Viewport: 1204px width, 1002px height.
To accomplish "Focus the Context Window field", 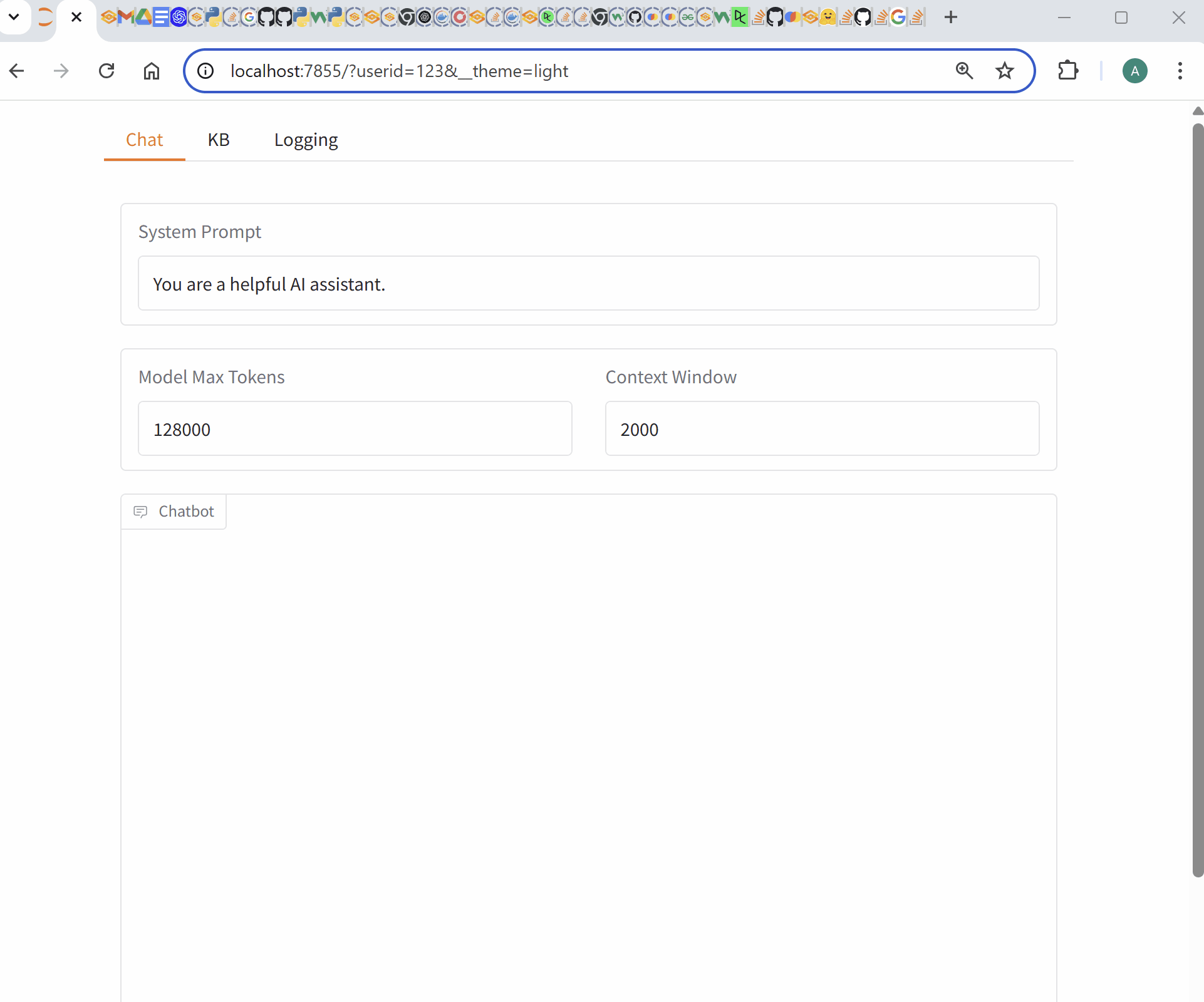I will point(823,428).
